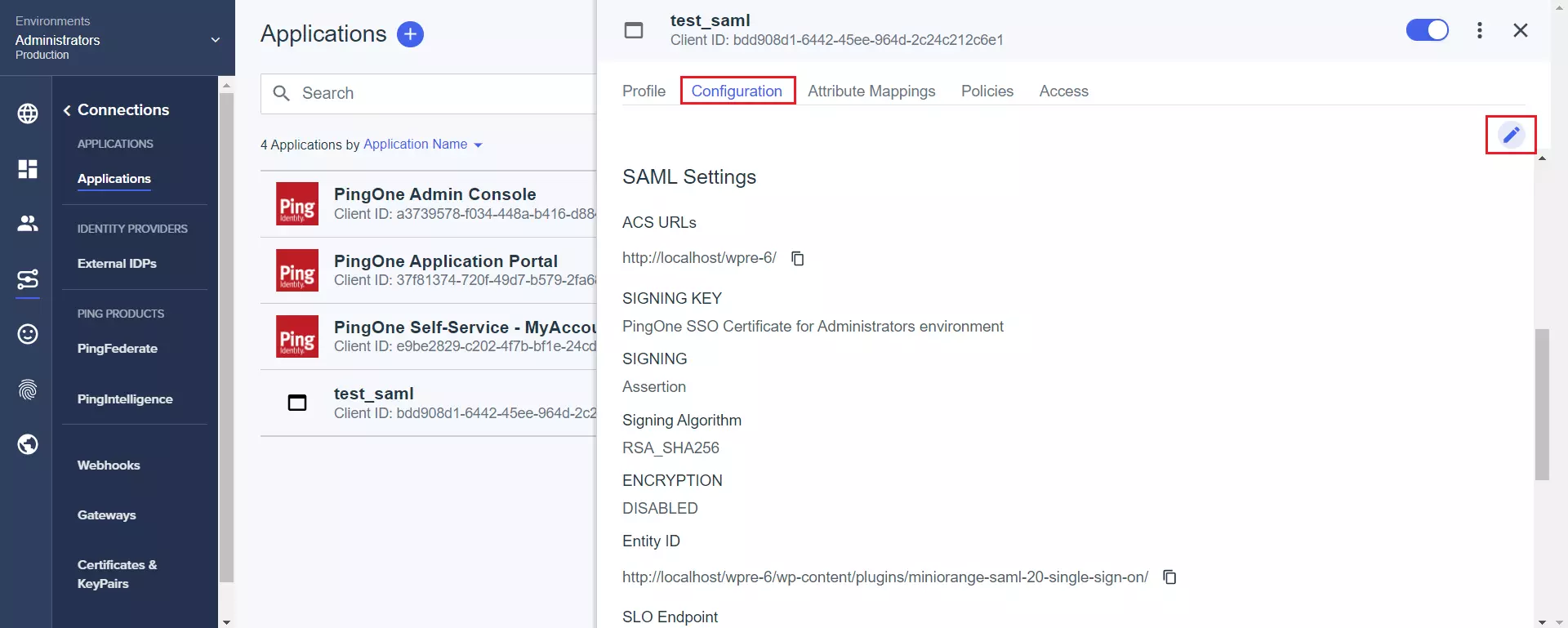This screenshot has width=1568, height=628.
Task: Close the test_saml details panel
Action: 1520,30
